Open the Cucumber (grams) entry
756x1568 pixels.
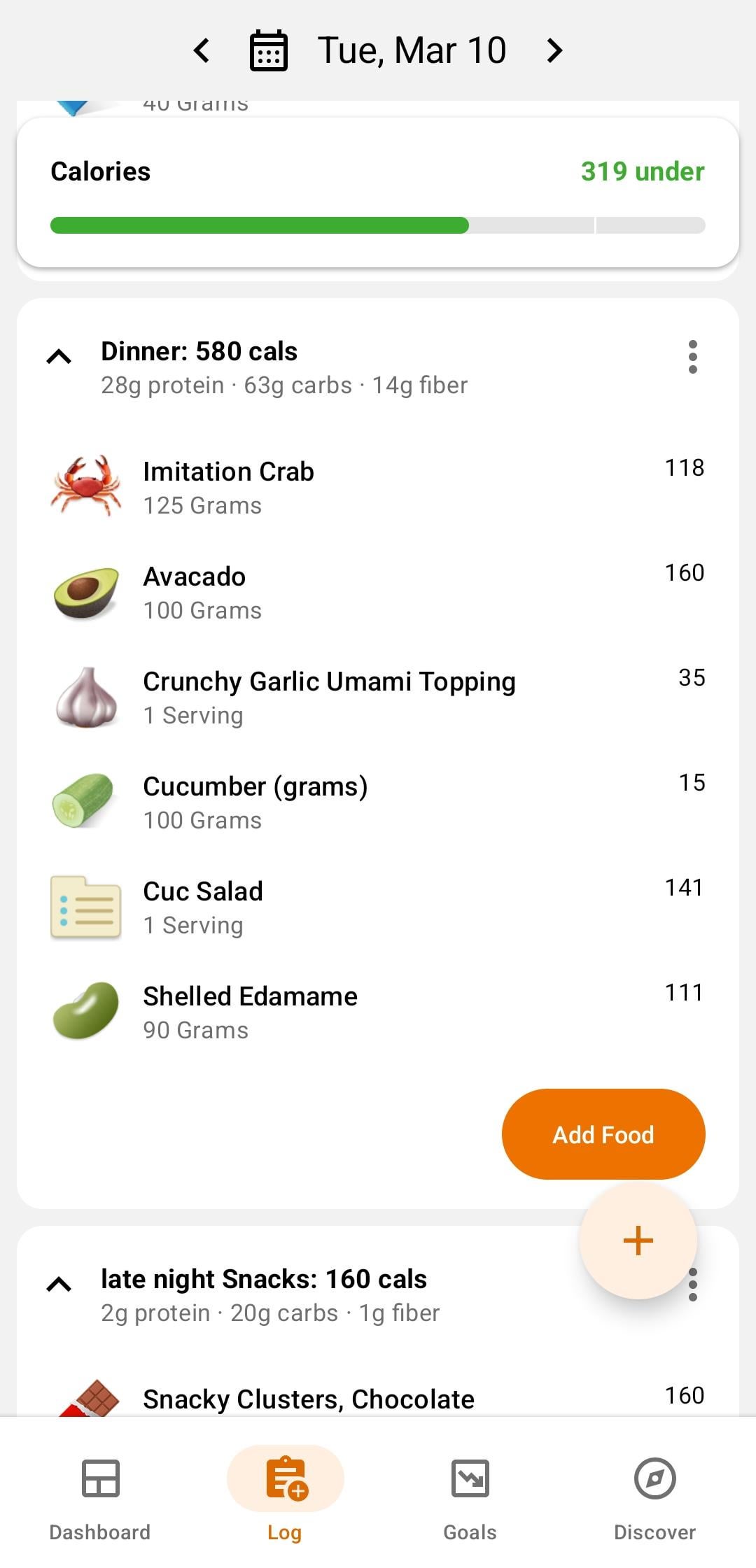pyautogui.click(x=255, y=802)
